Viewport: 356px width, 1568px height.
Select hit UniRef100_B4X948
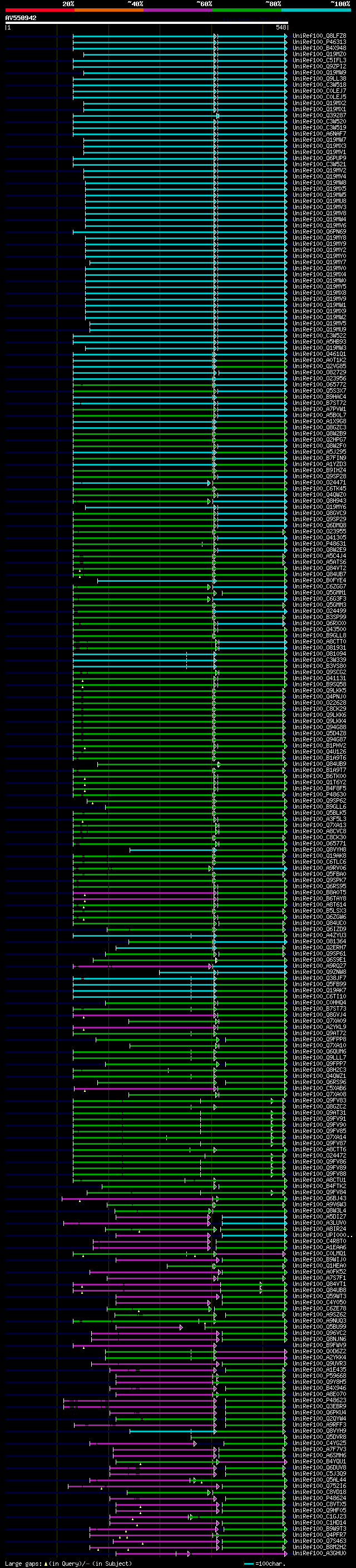[x=319, y=48]
